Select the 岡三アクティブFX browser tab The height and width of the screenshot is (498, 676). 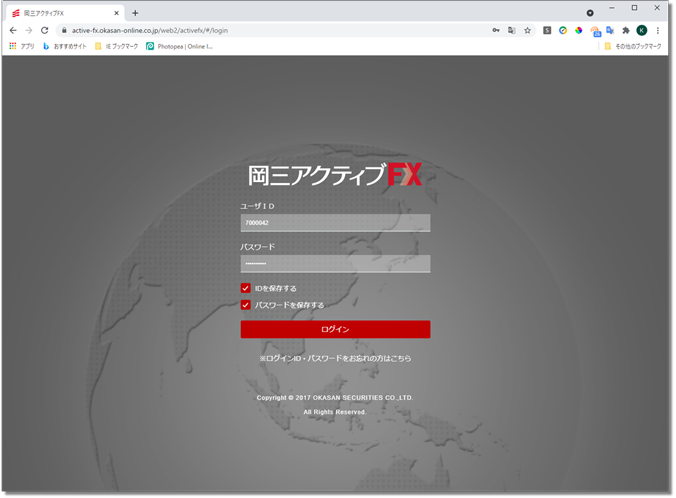click(x=65, y=13)
